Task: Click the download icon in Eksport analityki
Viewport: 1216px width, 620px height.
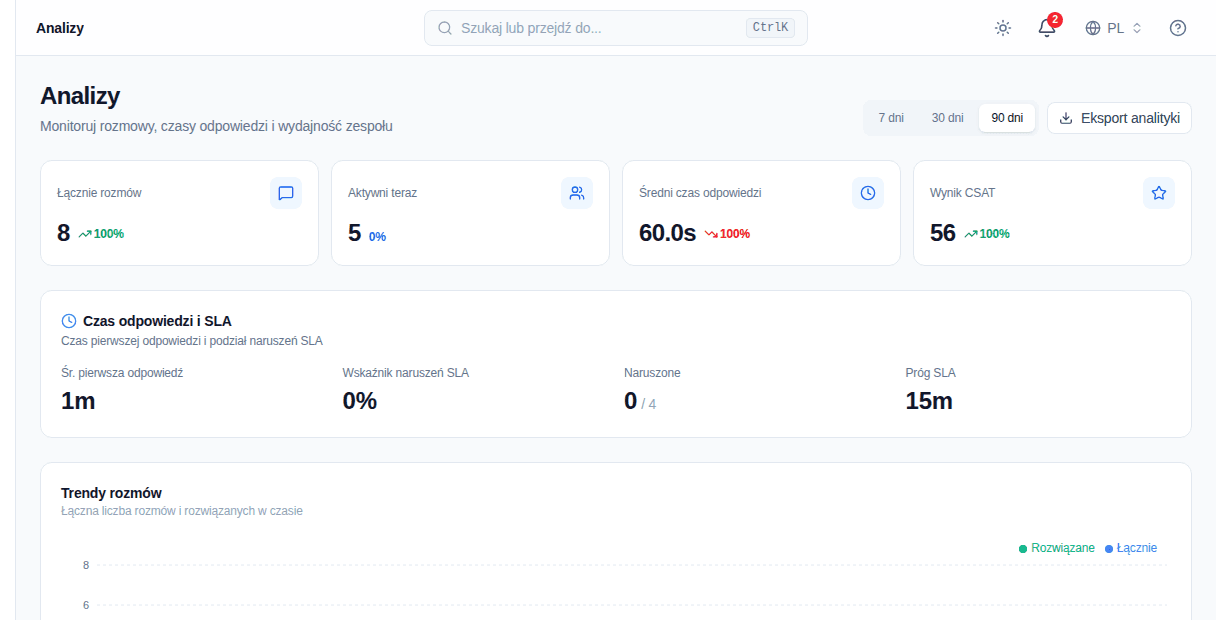Action: tap(1066, 118)
